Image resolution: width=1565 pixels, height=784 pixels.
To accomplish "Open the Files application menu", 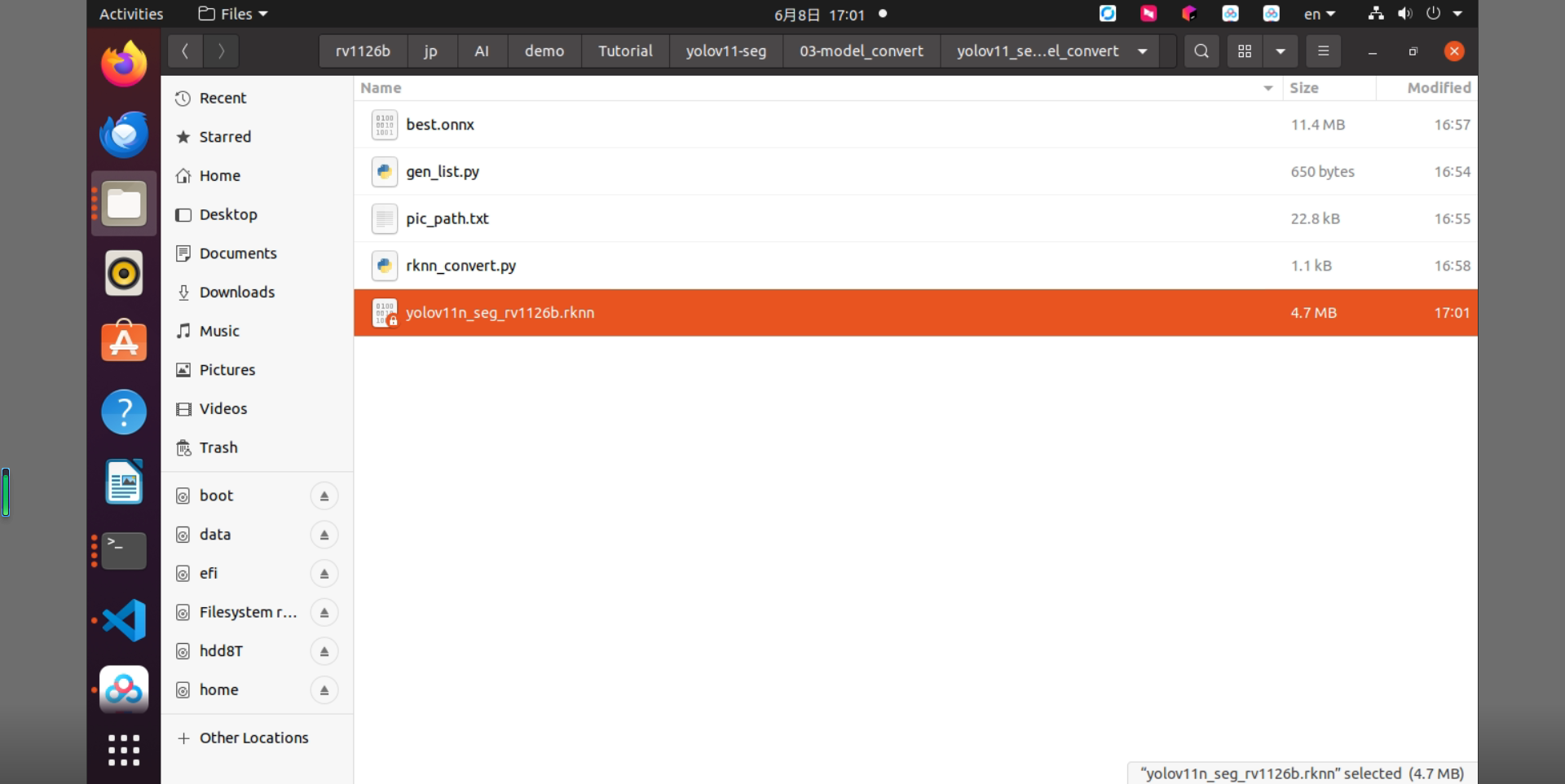I will (233, 14).
